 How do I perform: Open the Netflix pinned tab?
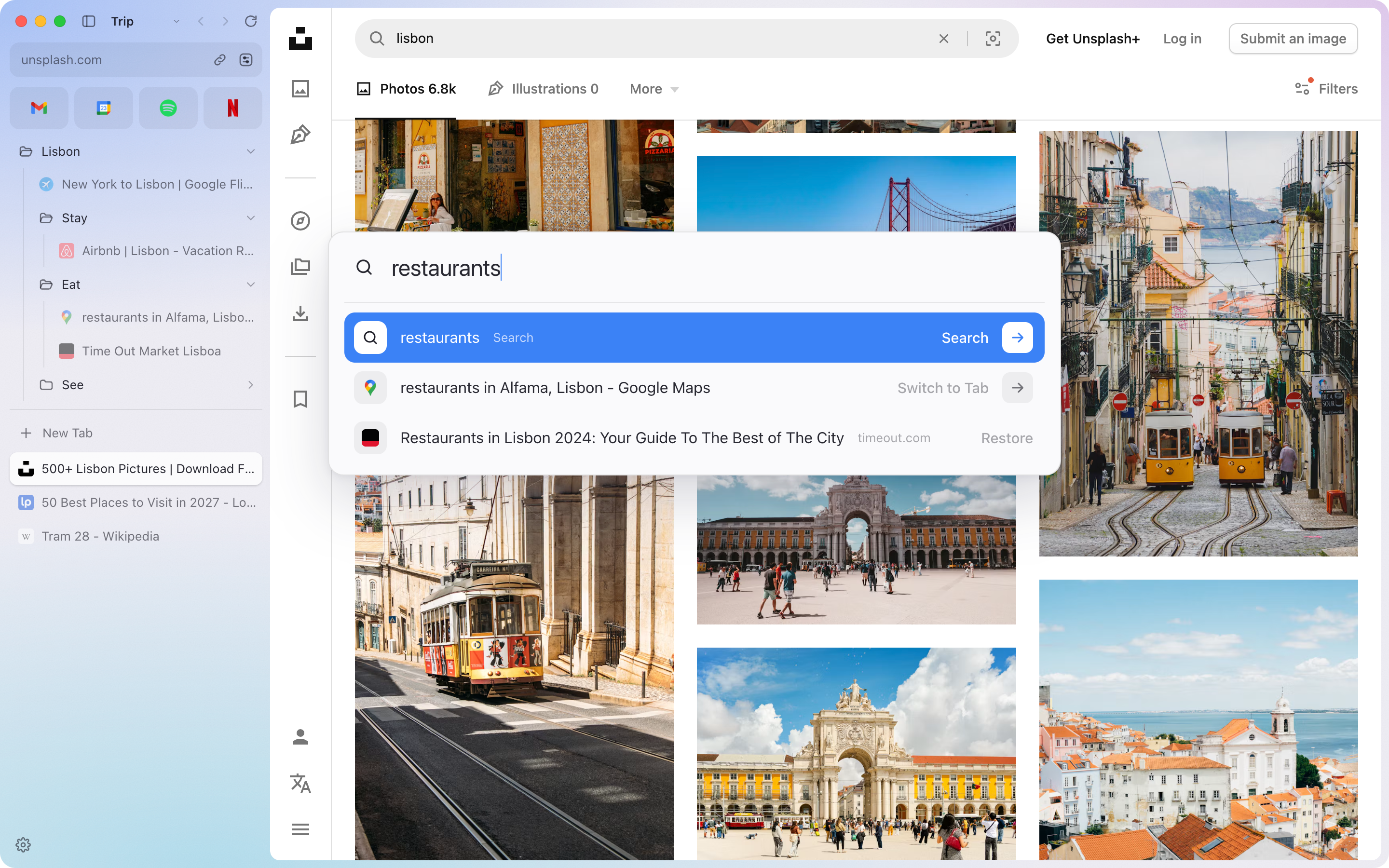(x=232, y=108)
